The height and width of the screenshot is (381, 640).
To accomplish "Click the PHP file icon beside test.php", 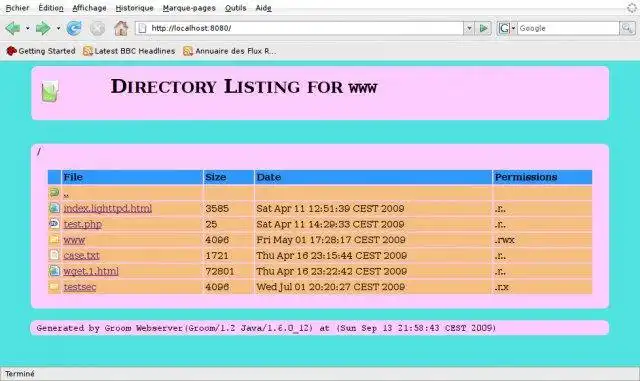I will (x=54, y=224).
